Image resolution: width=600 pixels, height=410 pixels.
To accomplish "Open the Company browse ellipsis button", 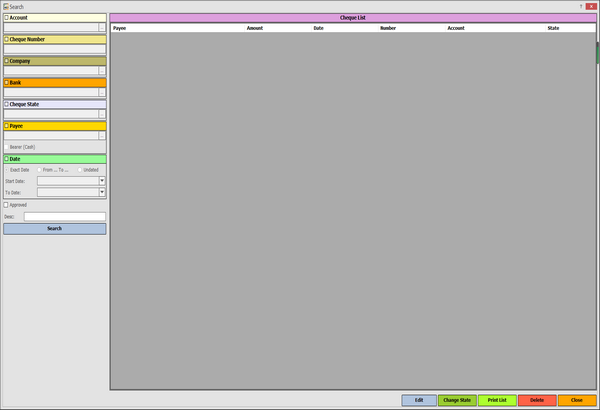I will (102, 71).
